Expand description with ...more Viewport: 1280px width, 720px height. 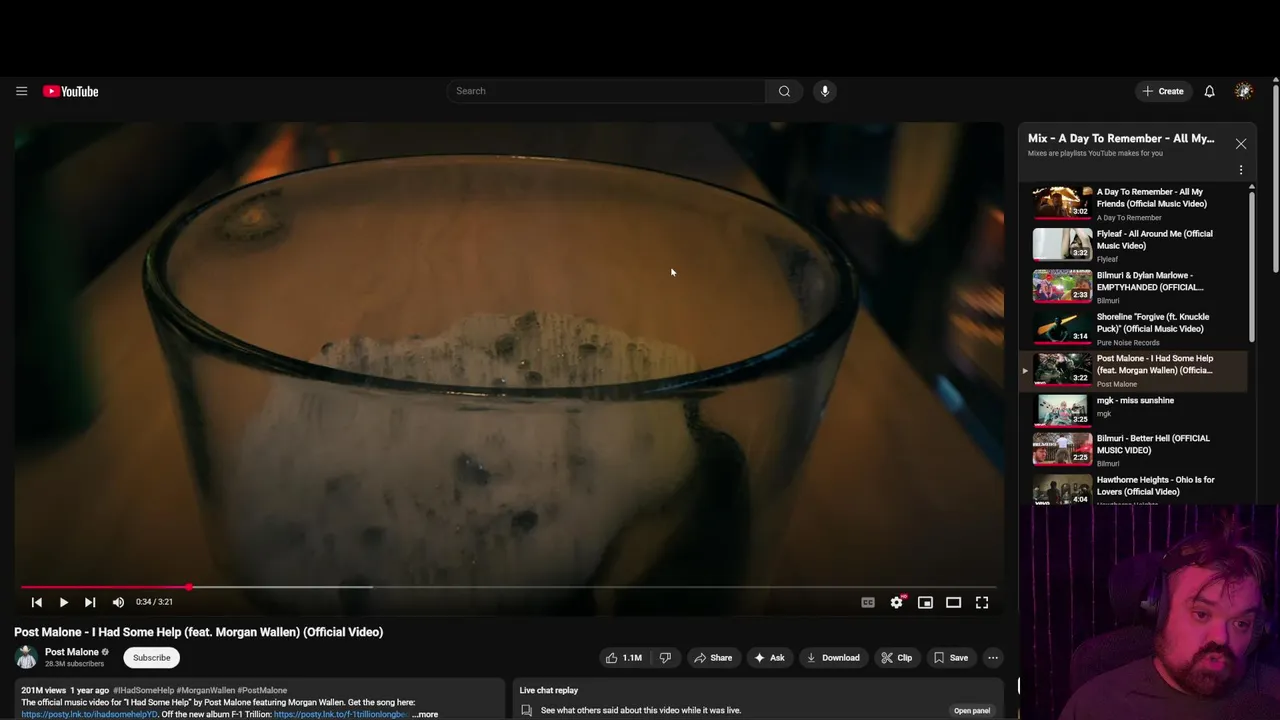[x=424, y=715]
